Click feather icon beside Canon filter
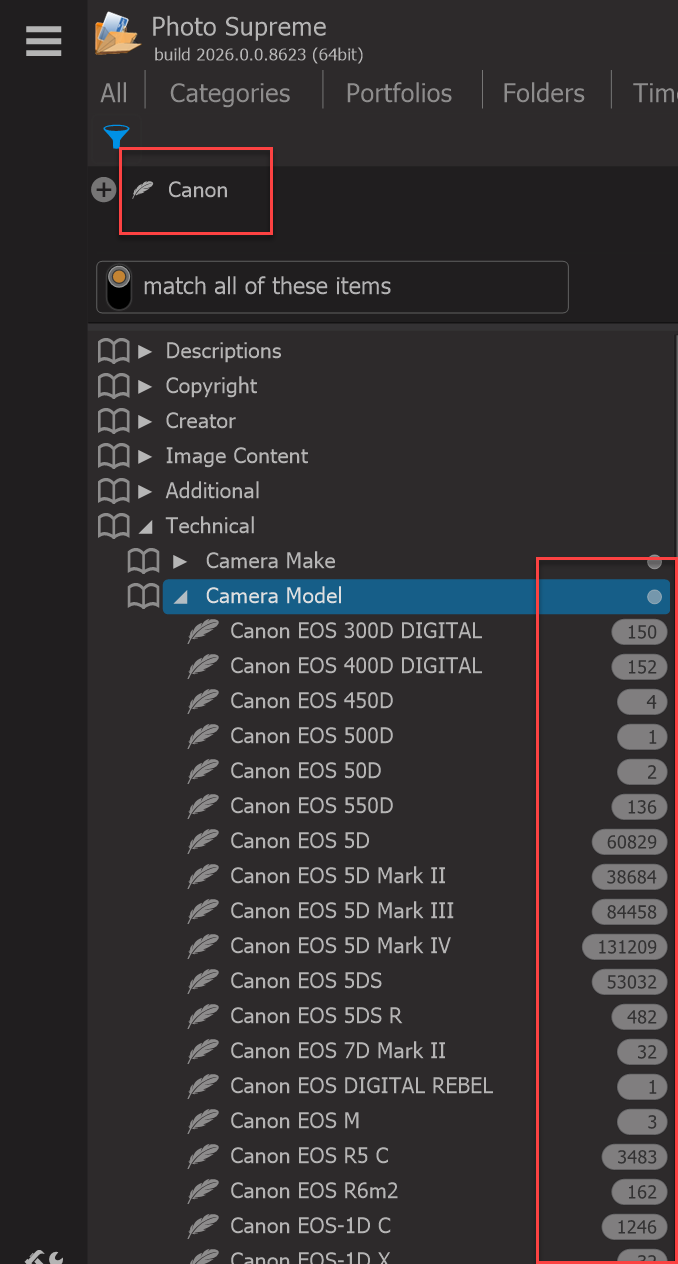Viewport: 678px width, 1264px height. (144, 189)
